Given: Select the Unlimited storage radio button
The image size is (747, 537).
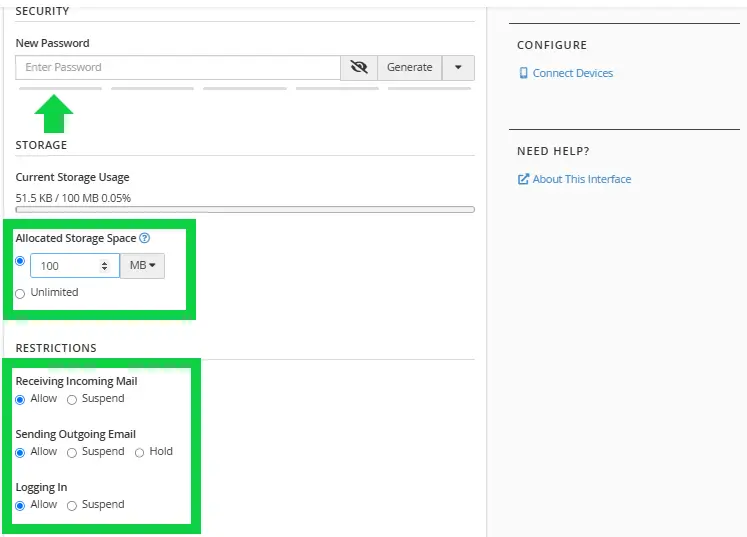Looking at the screenshot, I should [20, 293].
